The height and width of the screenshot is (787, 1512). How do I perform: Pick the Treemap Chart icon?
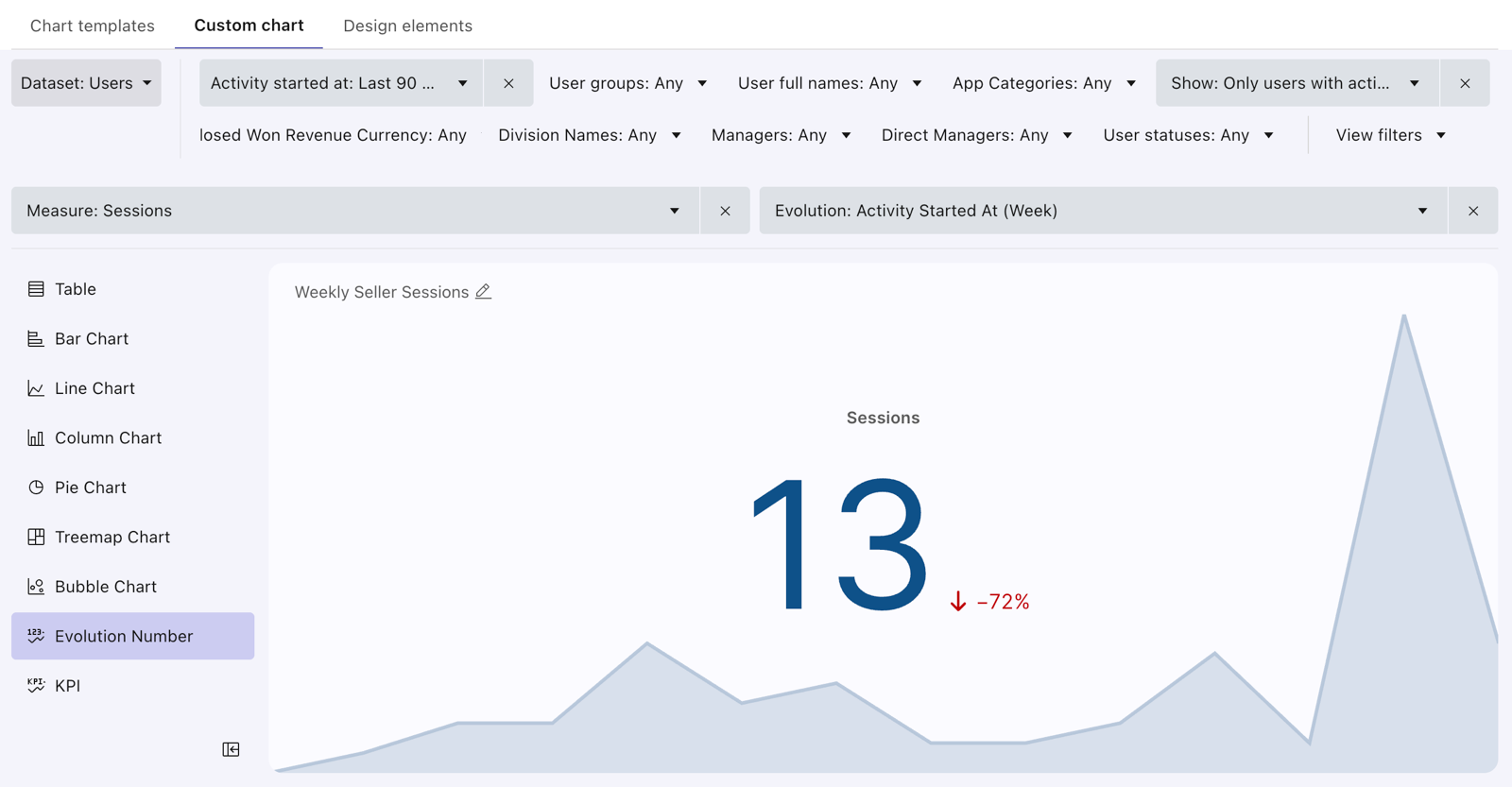pyautogui.click(x=36, y=537)
